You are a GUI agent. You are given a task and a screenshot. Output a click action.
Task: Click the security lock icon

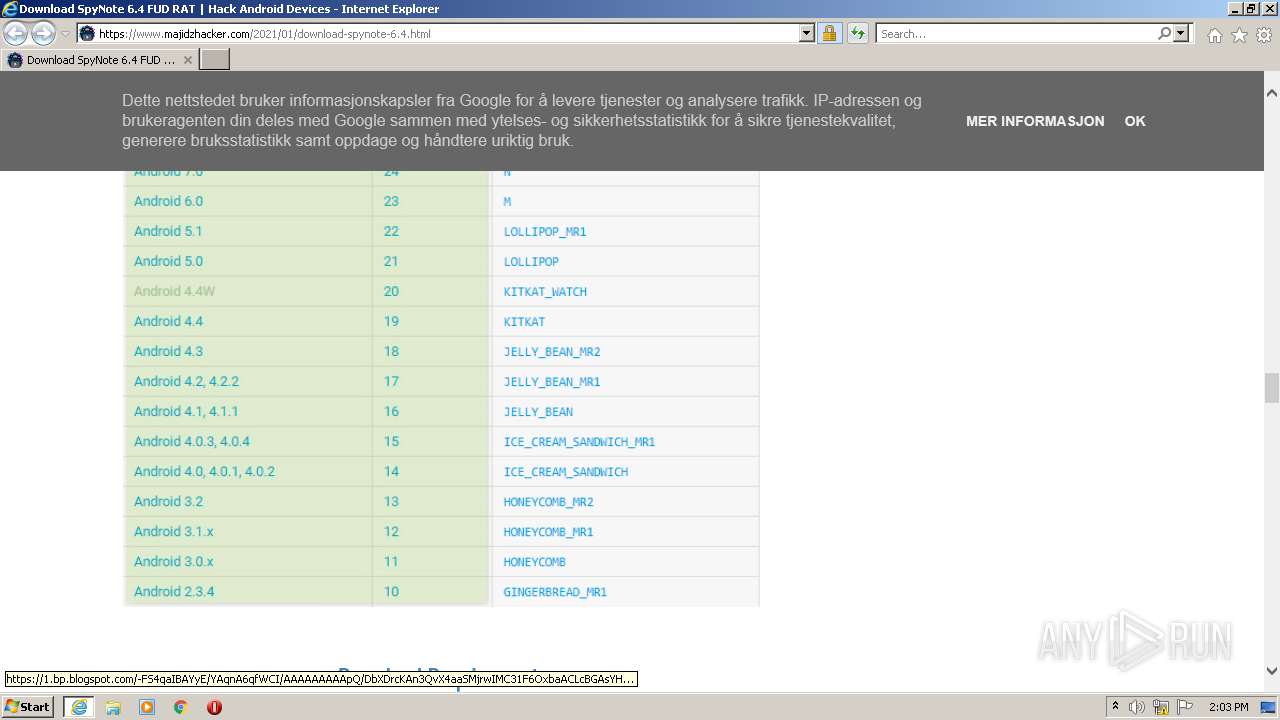pyautogui.click(x=829, y=33)
